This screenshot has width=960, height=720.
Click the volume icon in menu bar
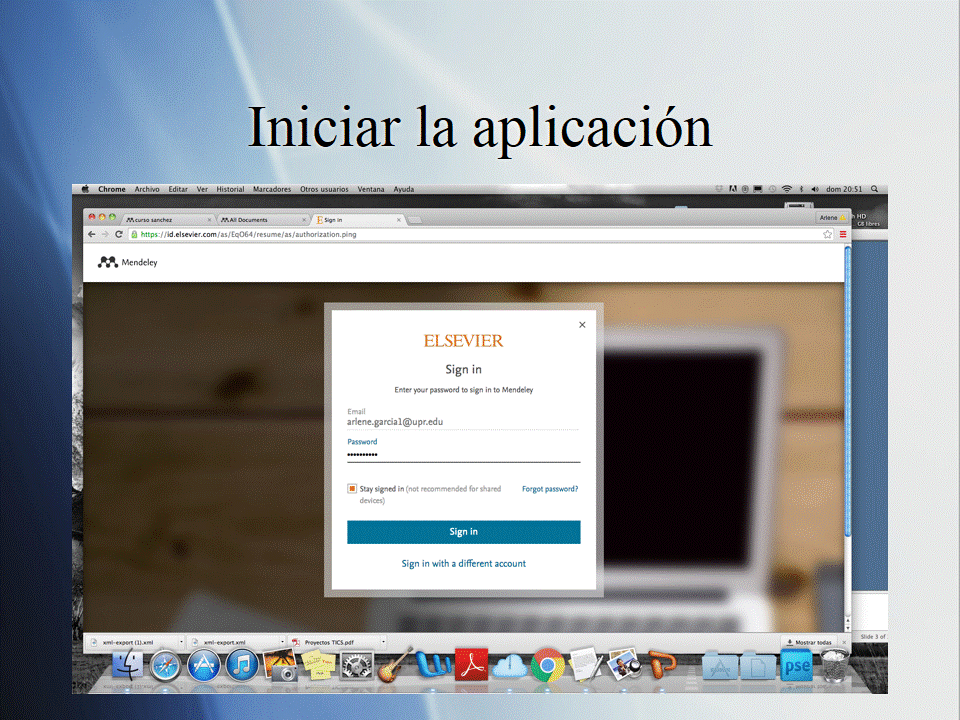tap(815, 189)
